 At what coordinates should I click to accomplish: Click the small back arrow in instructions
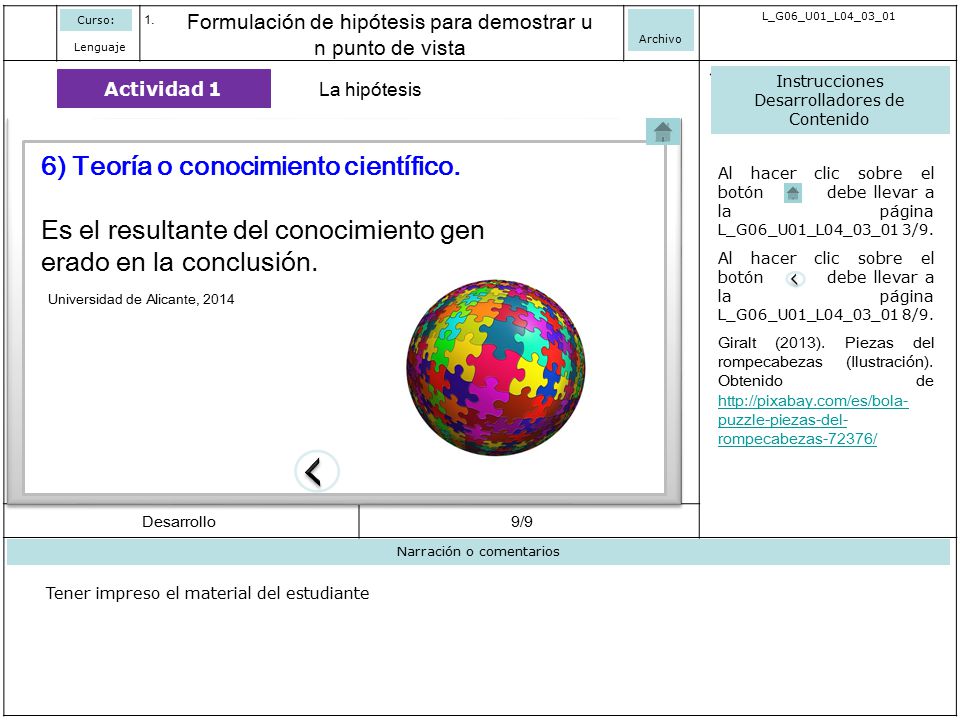click(795, 279)
